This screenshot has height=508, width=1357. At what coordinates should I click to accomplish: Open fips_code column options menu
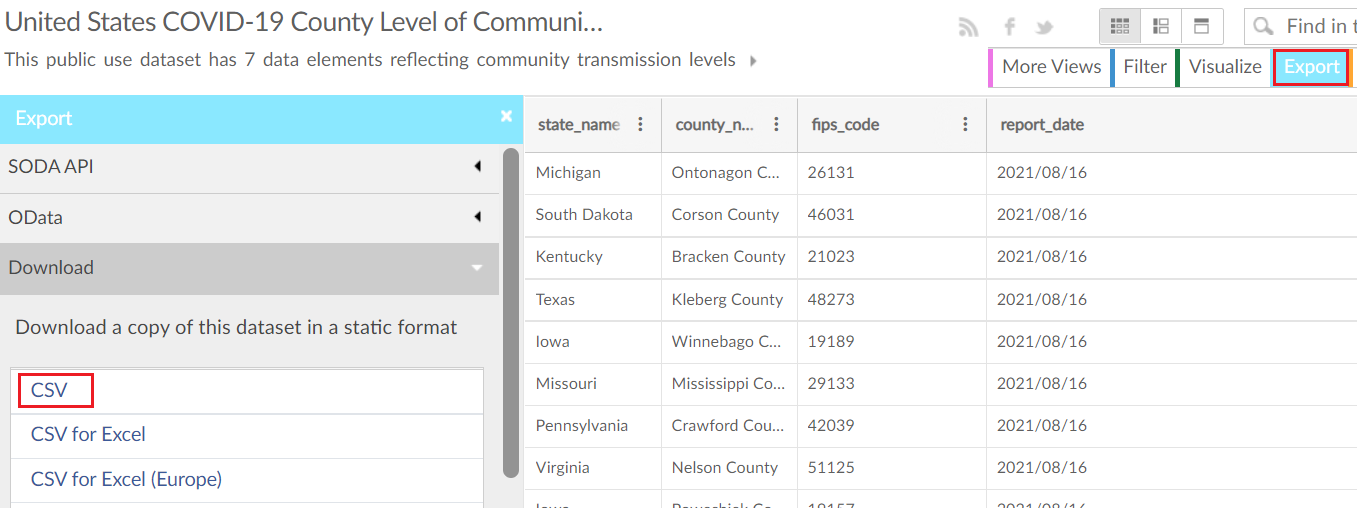pos(965,125)
